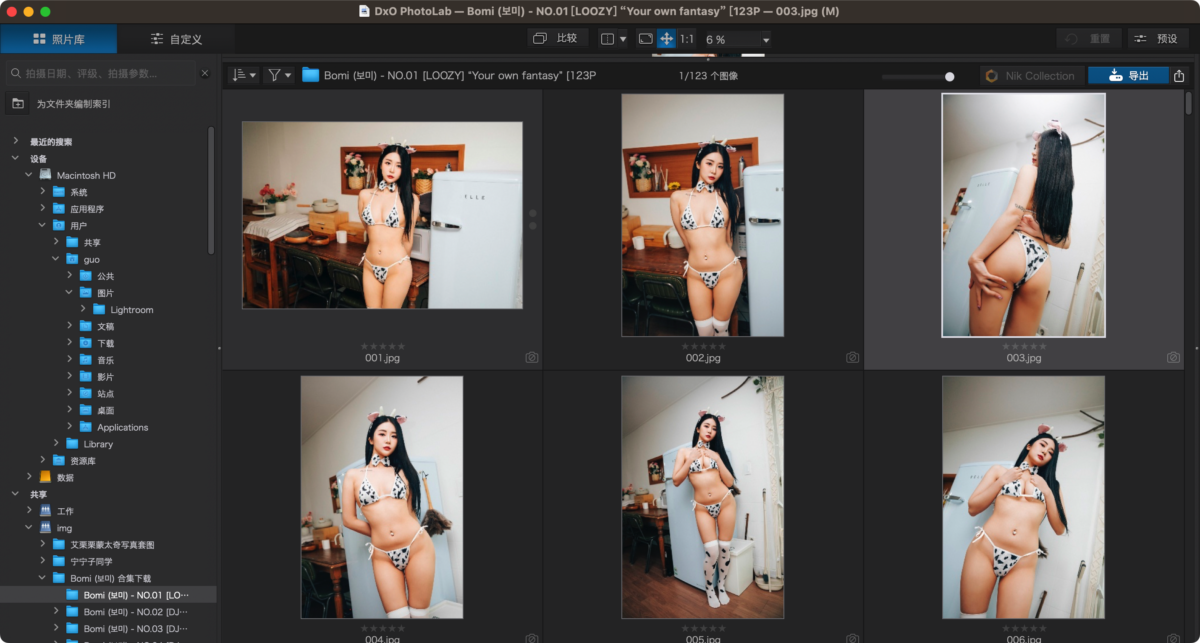
Task: Collapse the 设备 section
Action: (15, 158)
